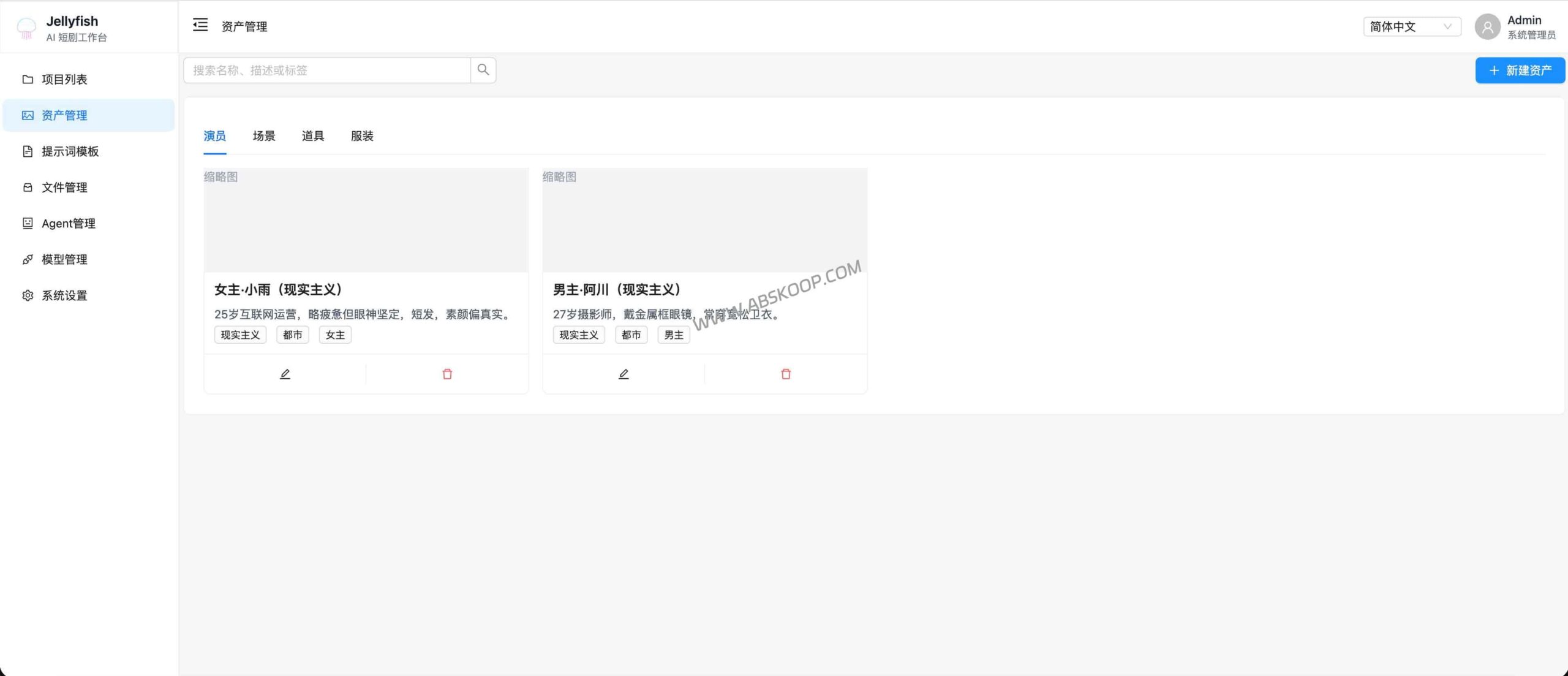Click the 女主 tag on 小雨's card
The height and width of the screenshot is (676, 1568).
click(335, 335)
